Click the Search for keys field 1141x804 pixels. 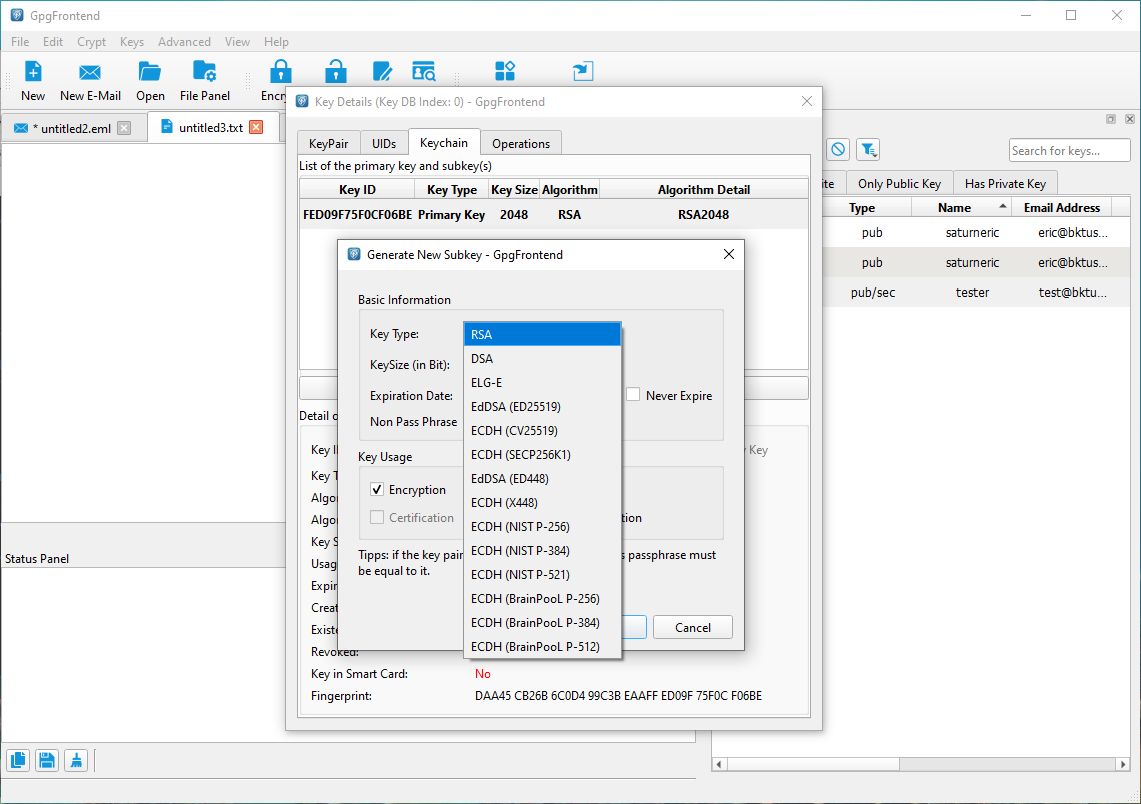tap(1069, 151)
